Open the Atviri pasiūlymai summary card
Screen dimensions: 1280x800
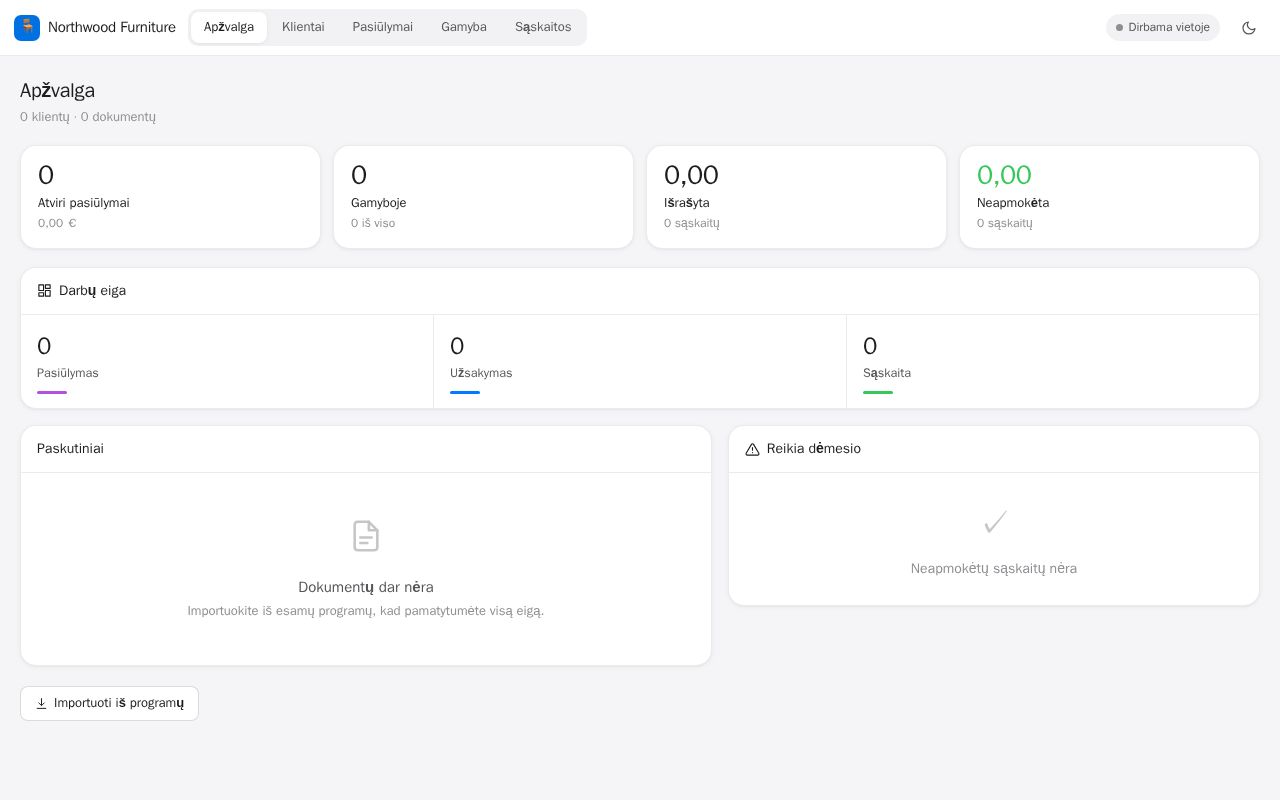pyautogui.click(x=170, y=197)
